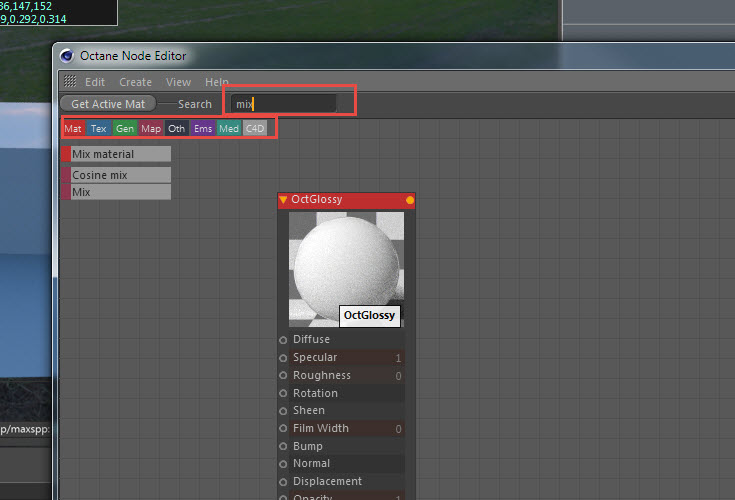This screenshot has width=735, height=500.
Task: Toggle the Map filter button
Action: click(x=151, y=128)
